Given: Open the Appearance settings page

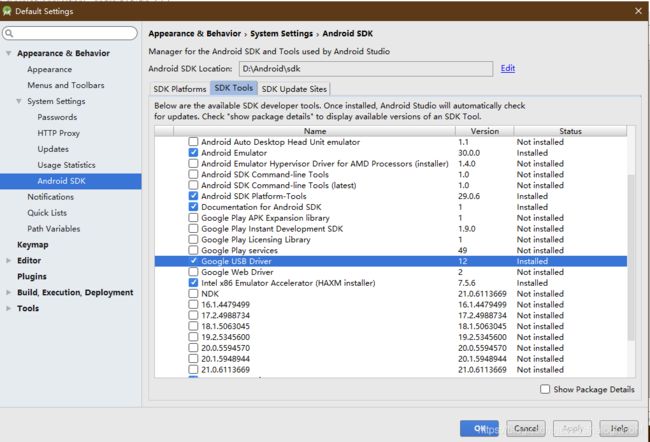Looking at the screenshot, I should pos(49,69).
